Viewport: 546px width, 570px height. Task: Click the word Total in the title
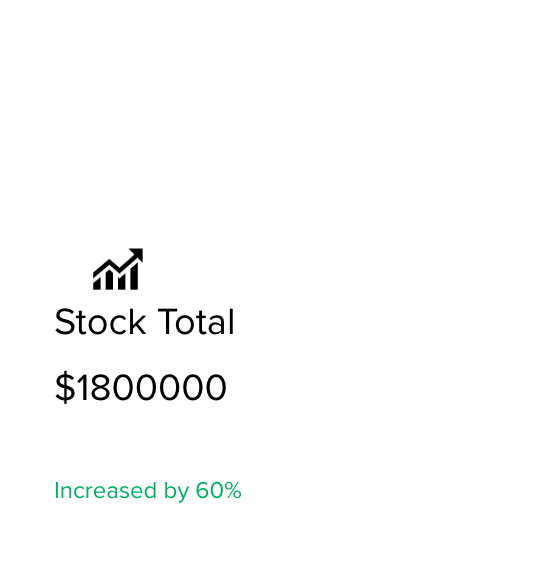(196, 322)
